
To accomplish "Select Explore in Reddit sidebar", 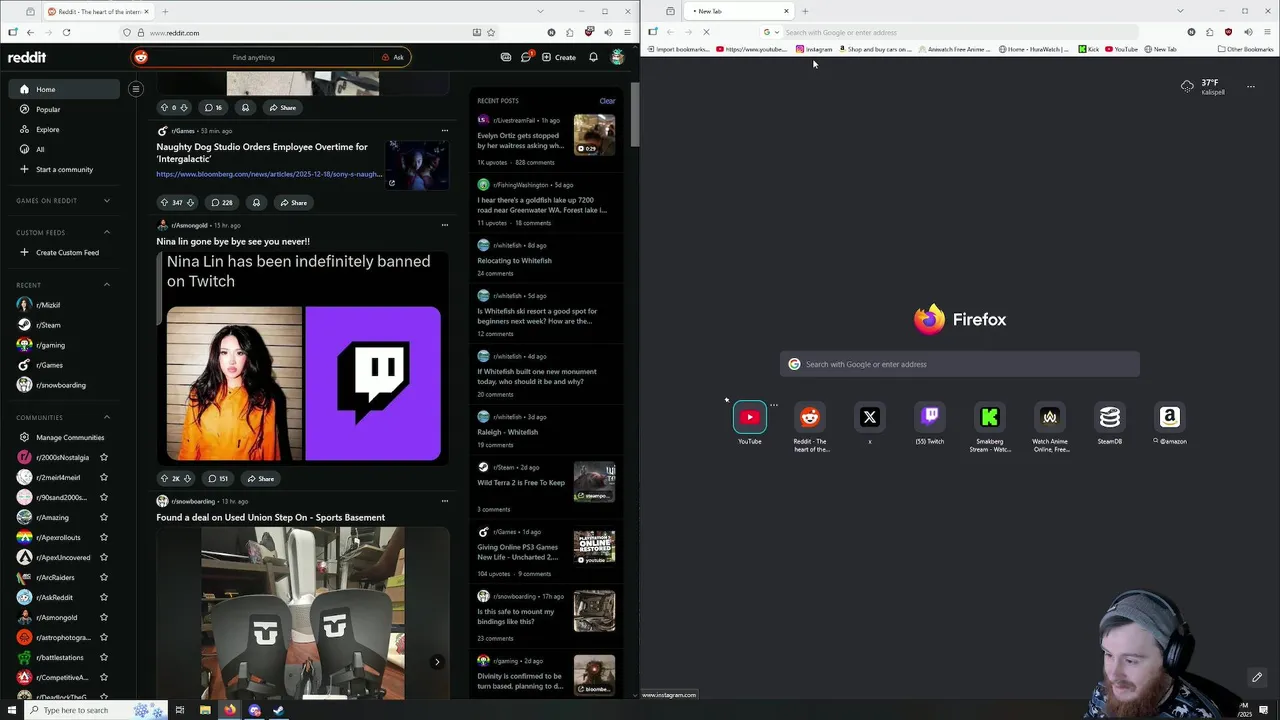I will (x=63, y=129).
